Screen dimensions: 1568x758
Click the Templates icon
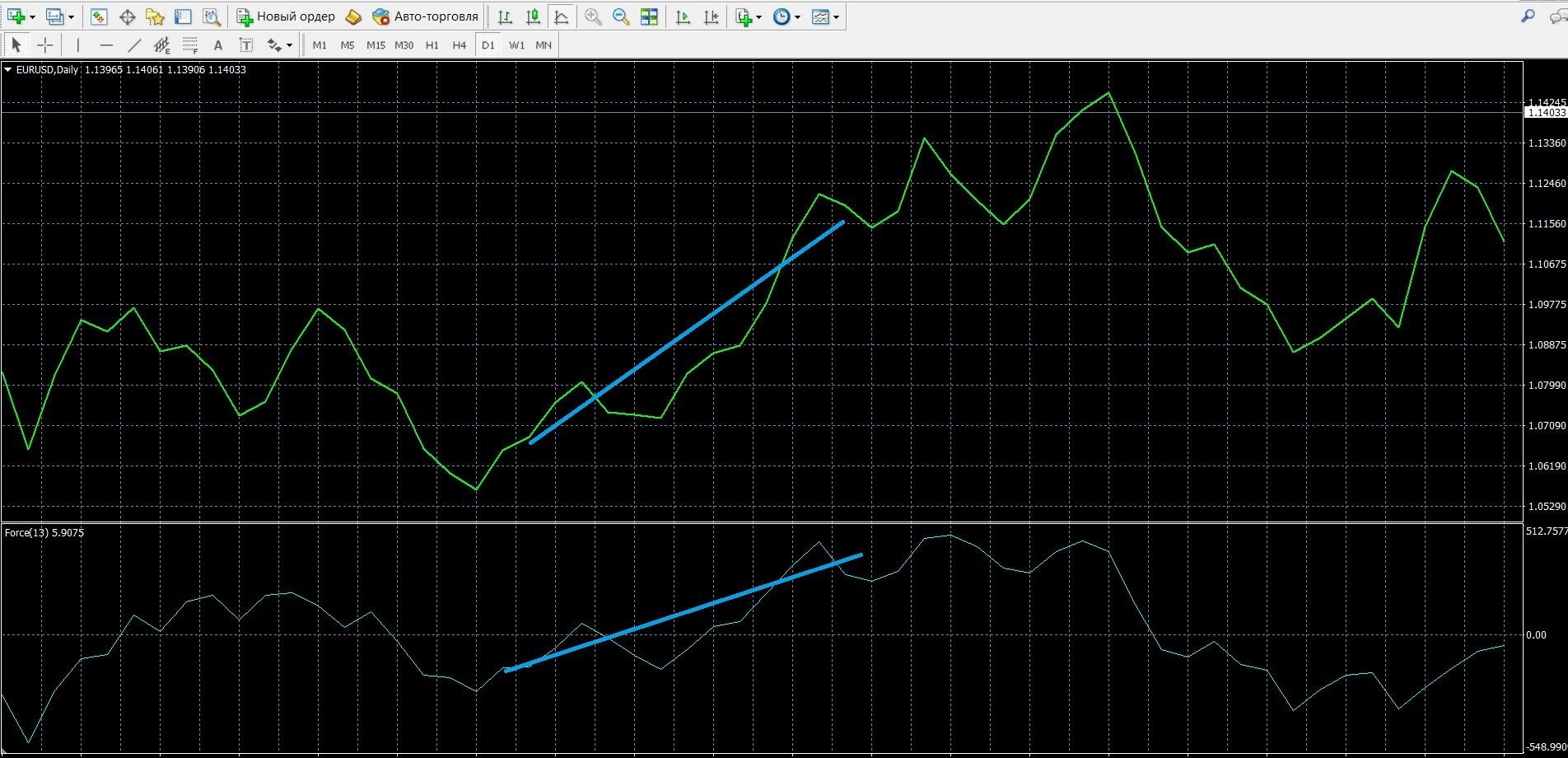821,16
